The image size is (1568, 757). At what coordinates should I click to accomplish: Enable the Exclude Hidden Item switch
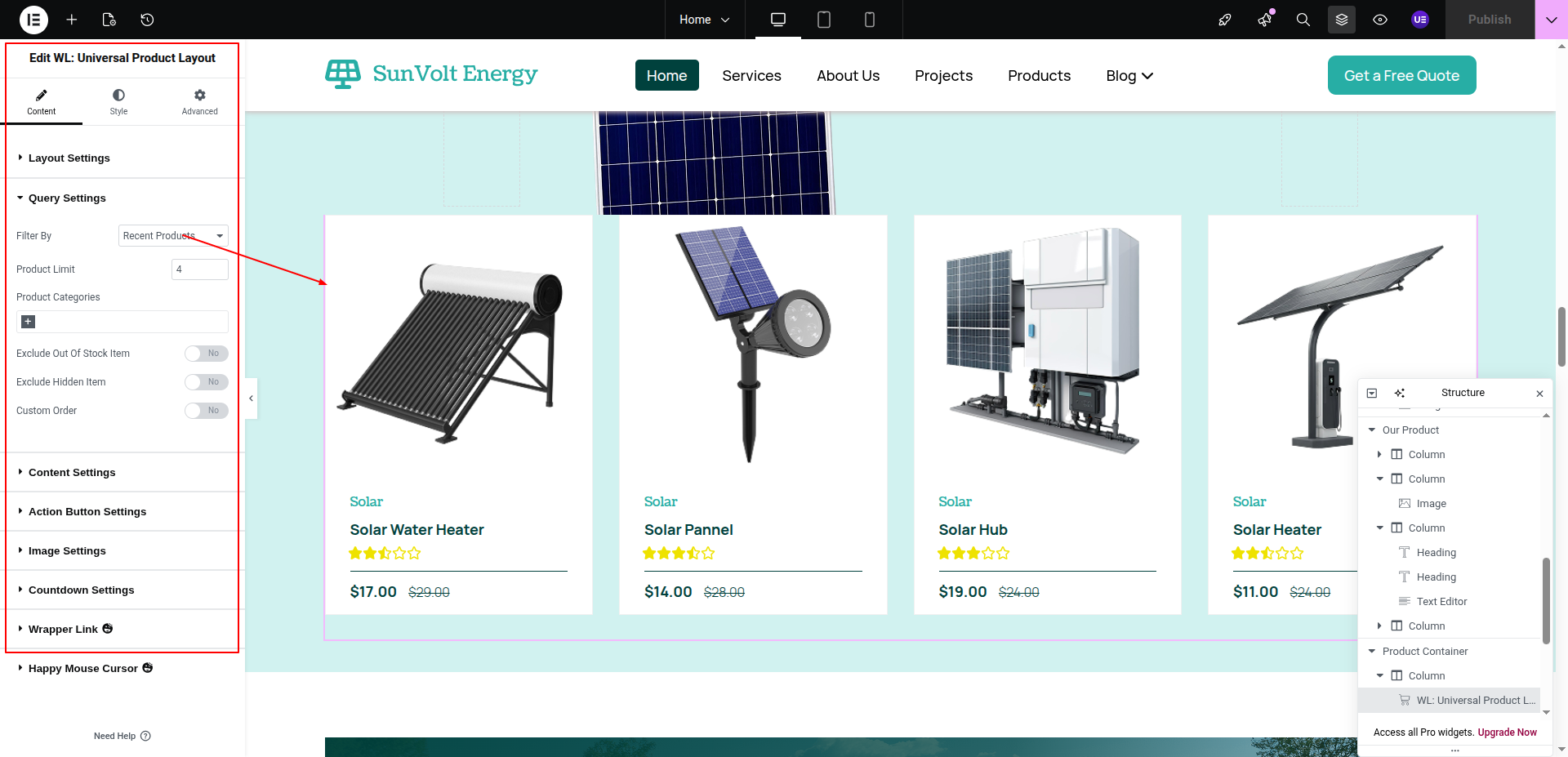click(x=206, y=382)
